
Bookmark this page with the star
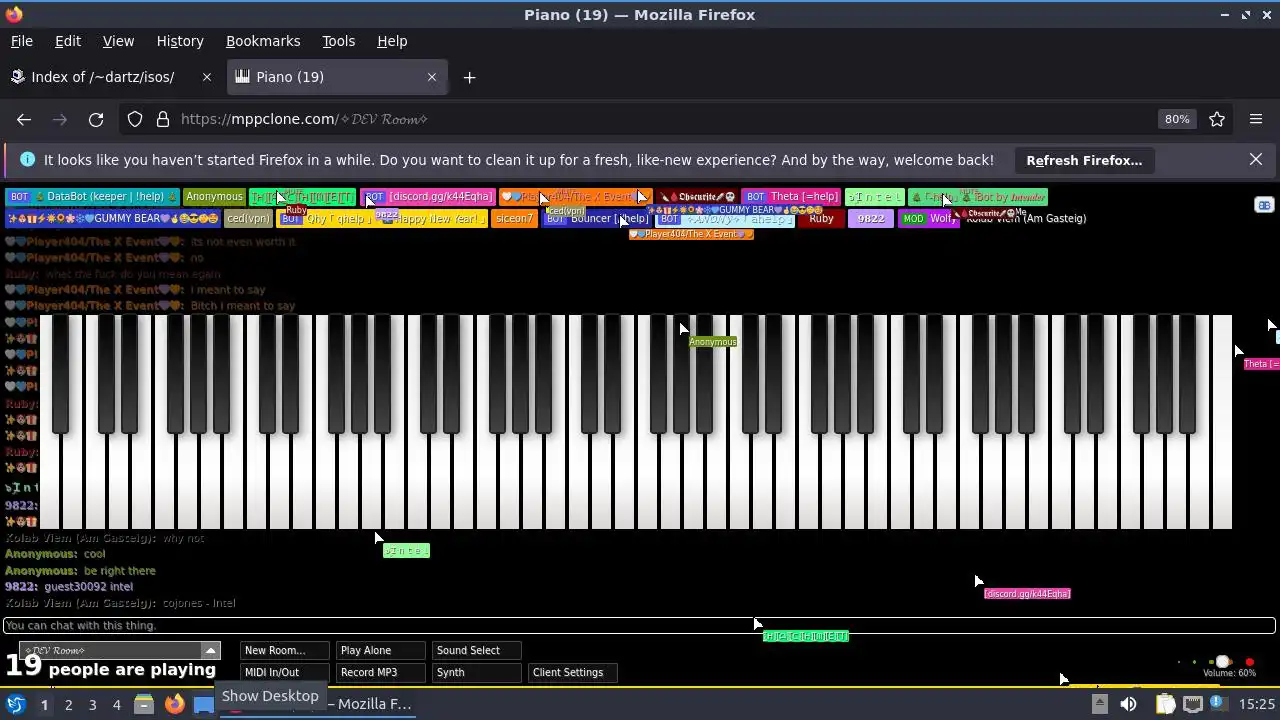[x=1217, y=119]
